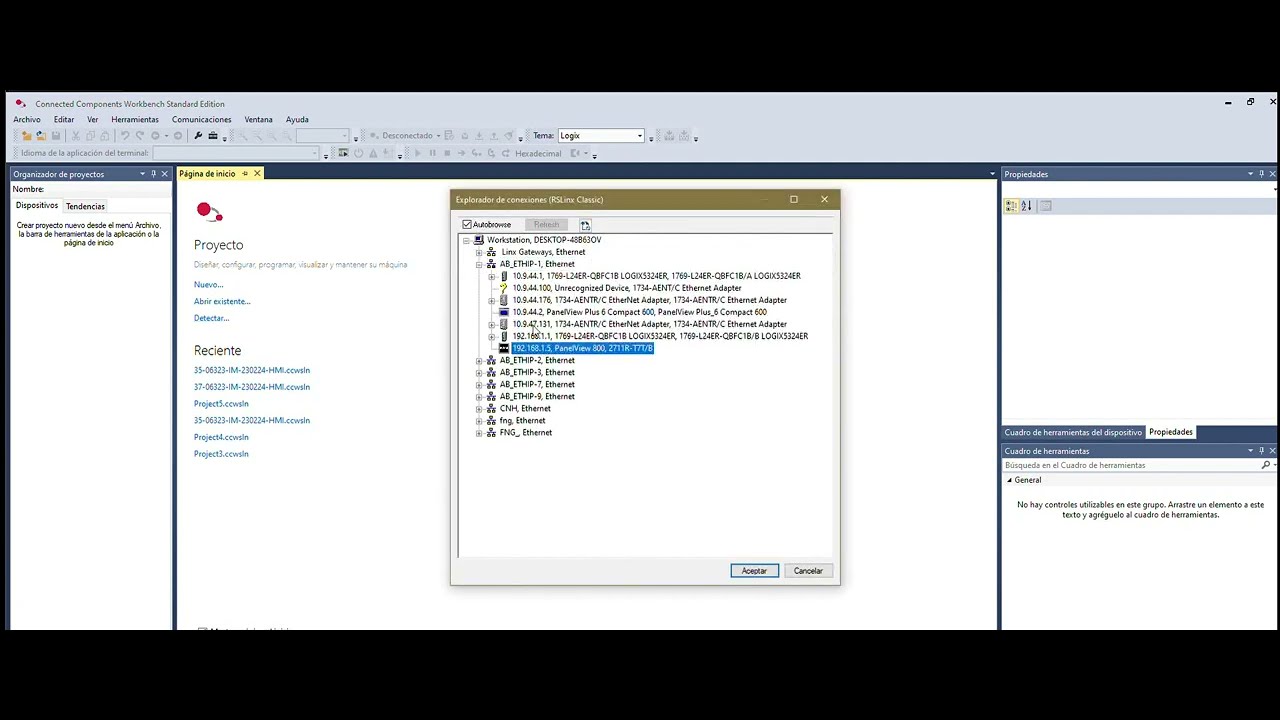The height and width of the screenshot is (720, 1280).
Task: Maximize the Explorador de conexiones dialog
Action: [794, 199]
